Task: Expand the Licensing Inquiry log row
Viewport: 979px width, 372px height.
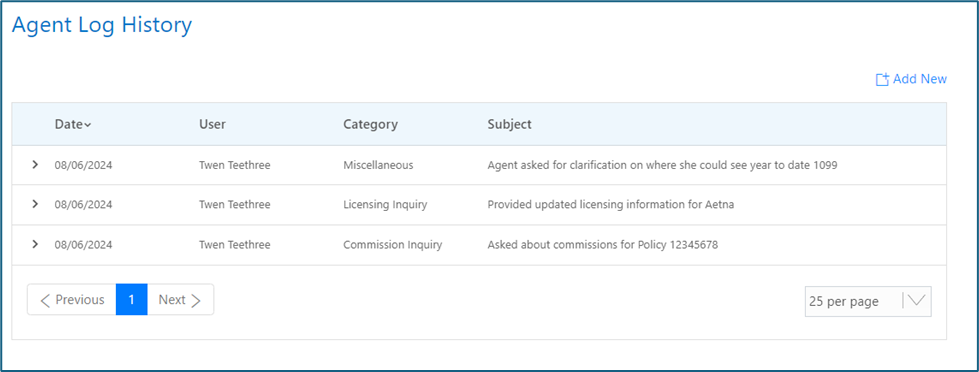Action: coord(35,204)
